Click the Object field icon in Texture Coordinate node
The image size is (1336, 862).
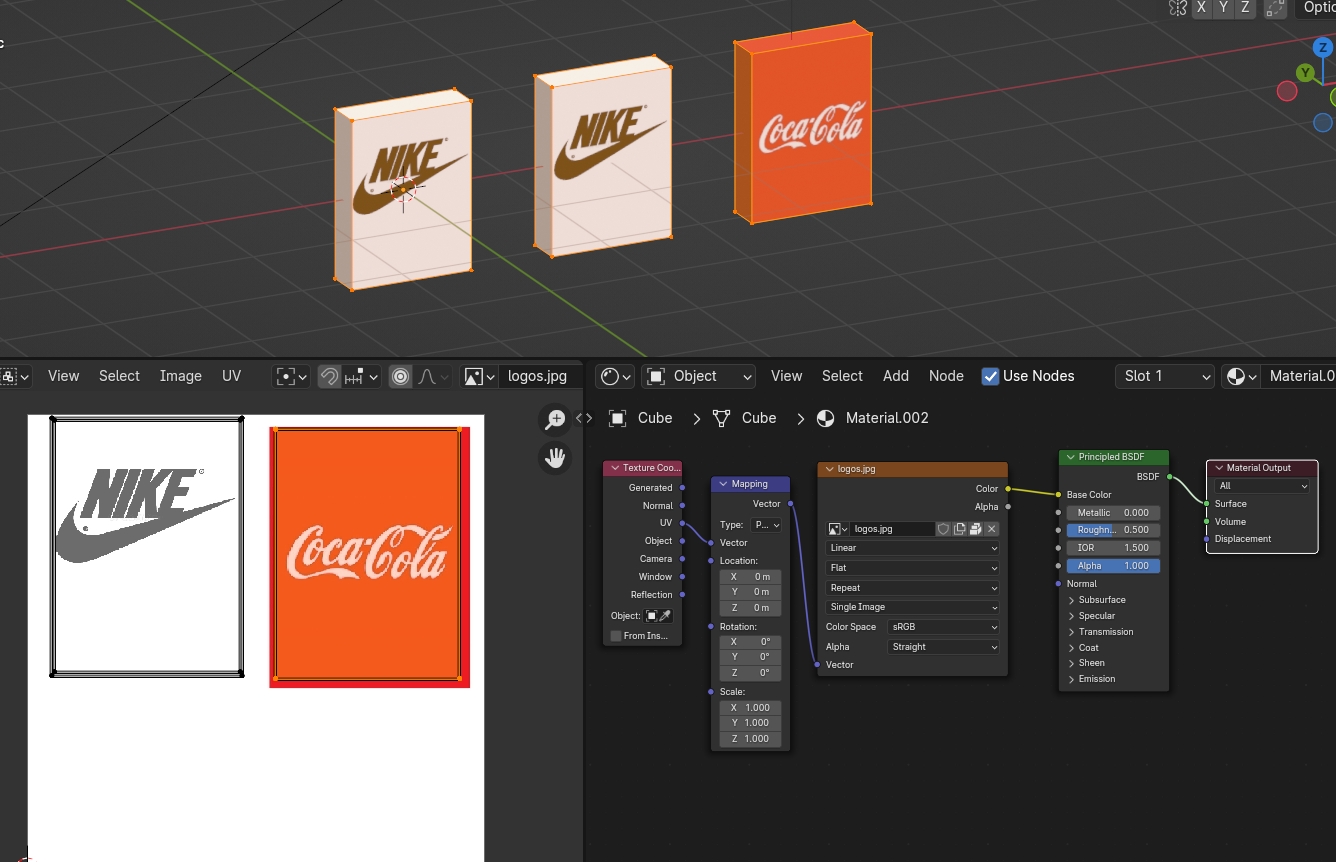pos(652,616)
